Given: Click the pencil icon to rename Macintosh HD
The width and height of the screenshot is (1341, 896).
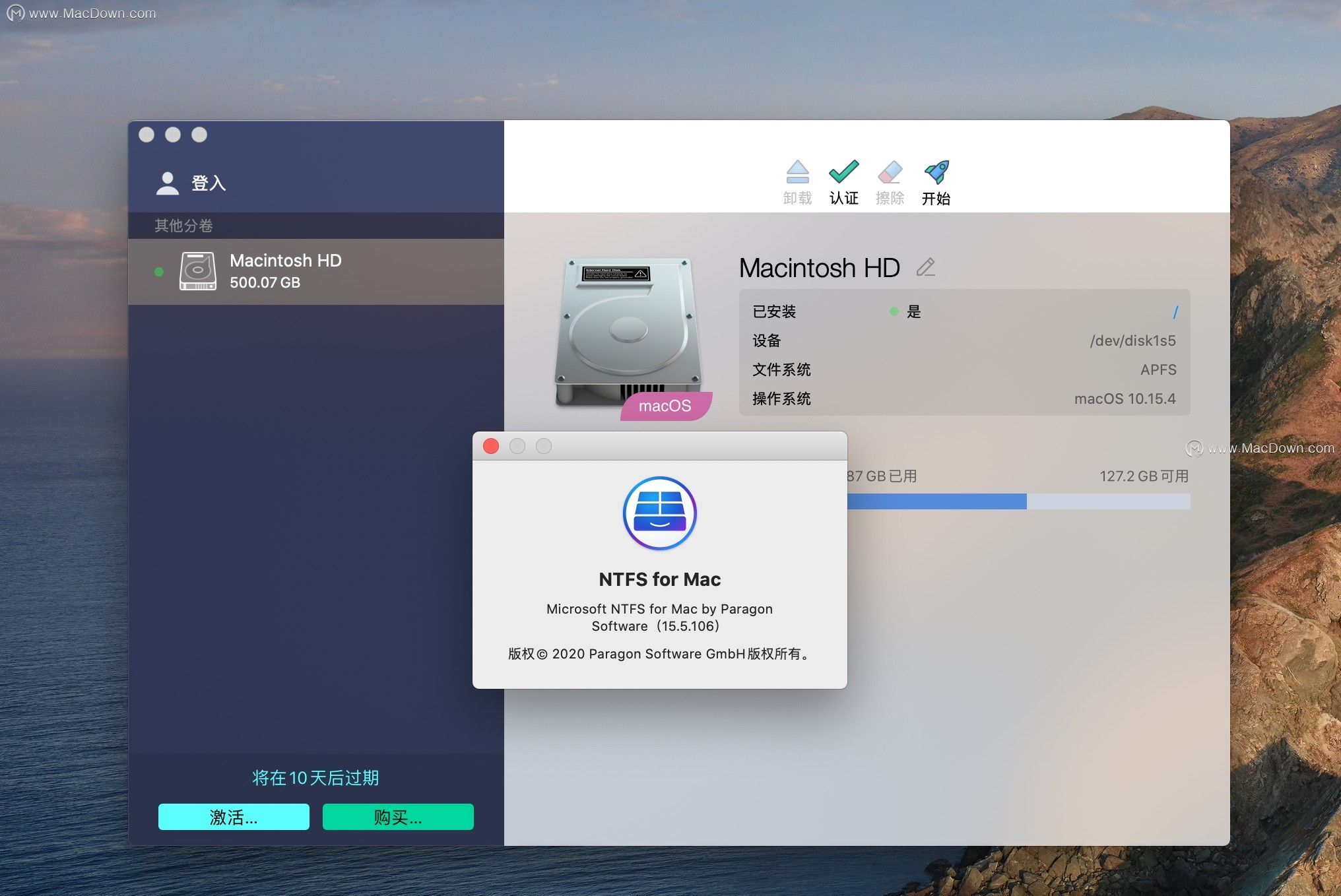Looking at the screenshot, I should coord(925,267).
